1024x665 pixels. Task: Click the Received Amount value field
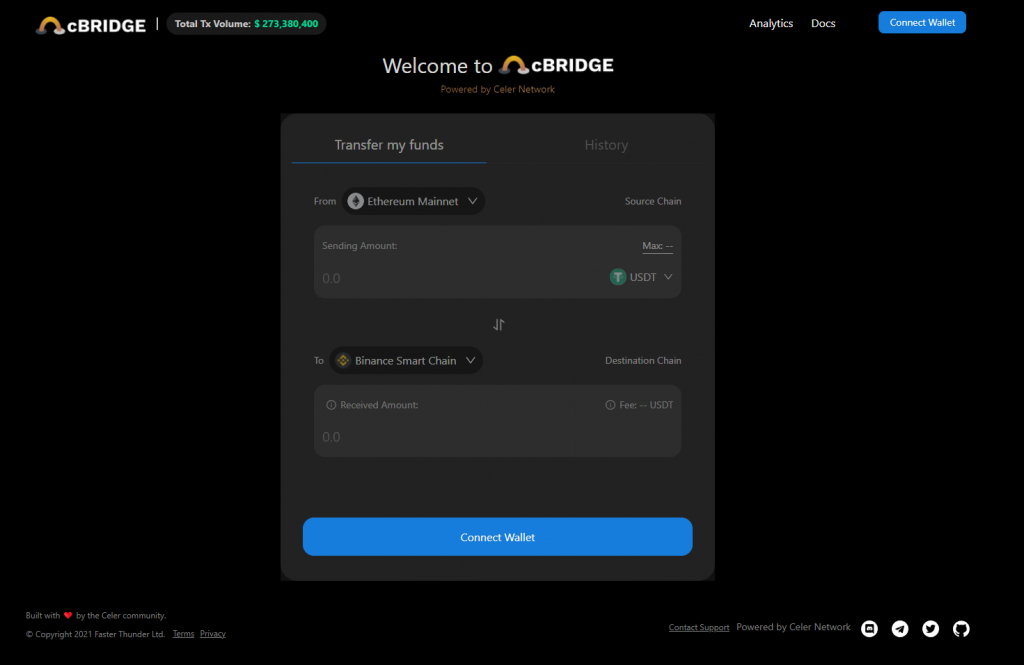coord(498,437)
